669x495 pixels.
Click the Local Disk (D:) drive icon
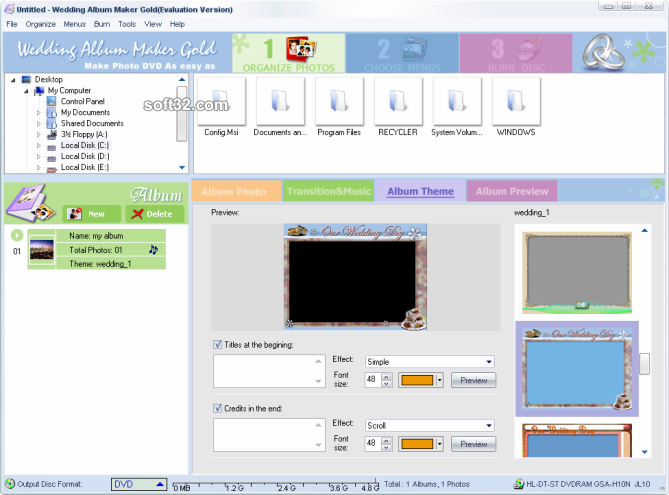point(52,157)
